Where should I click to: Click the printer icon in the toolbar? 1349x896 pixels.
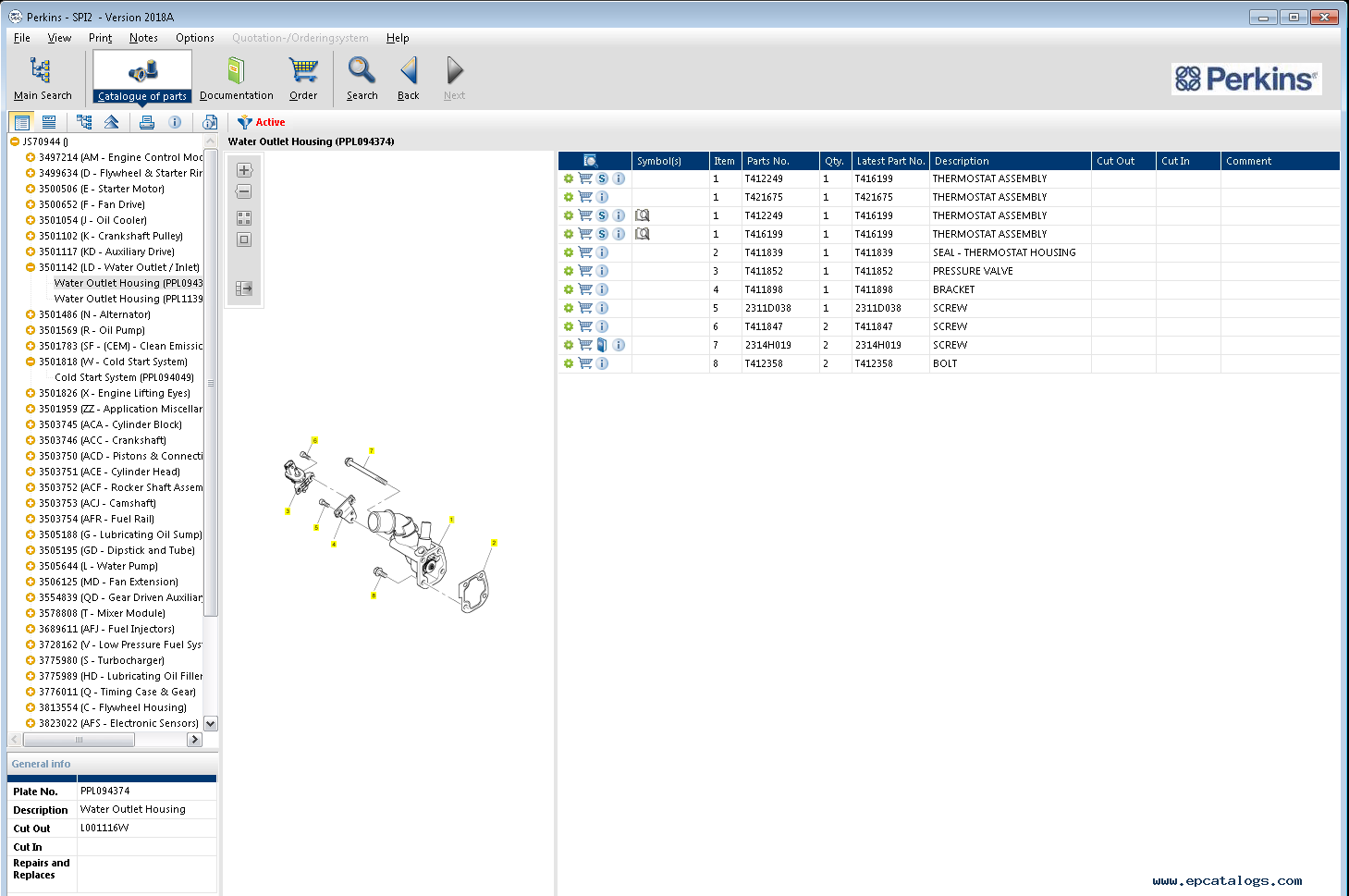147,122
